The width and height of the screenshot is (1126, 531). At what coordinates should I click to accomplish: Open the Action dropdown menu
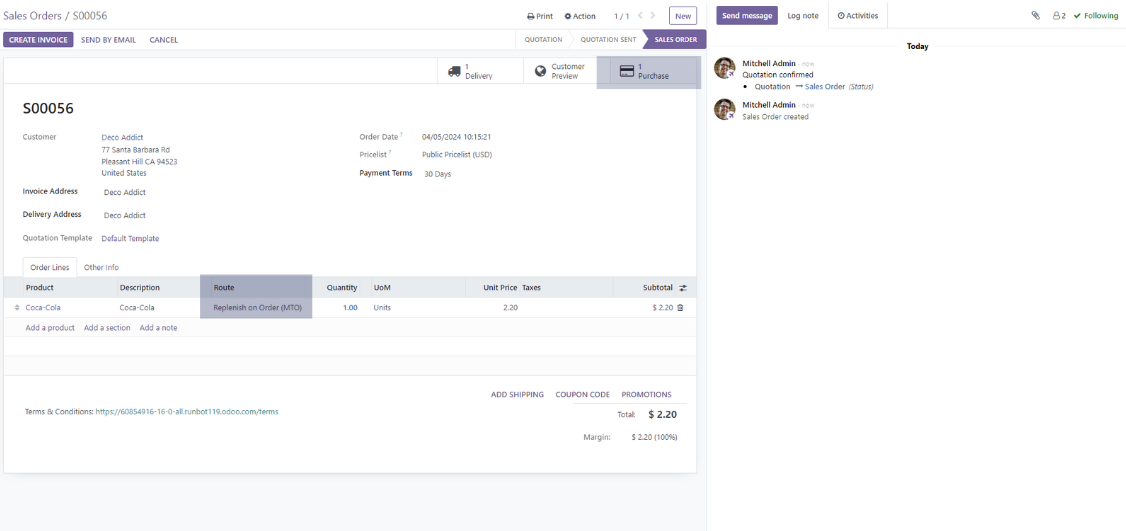580,16
